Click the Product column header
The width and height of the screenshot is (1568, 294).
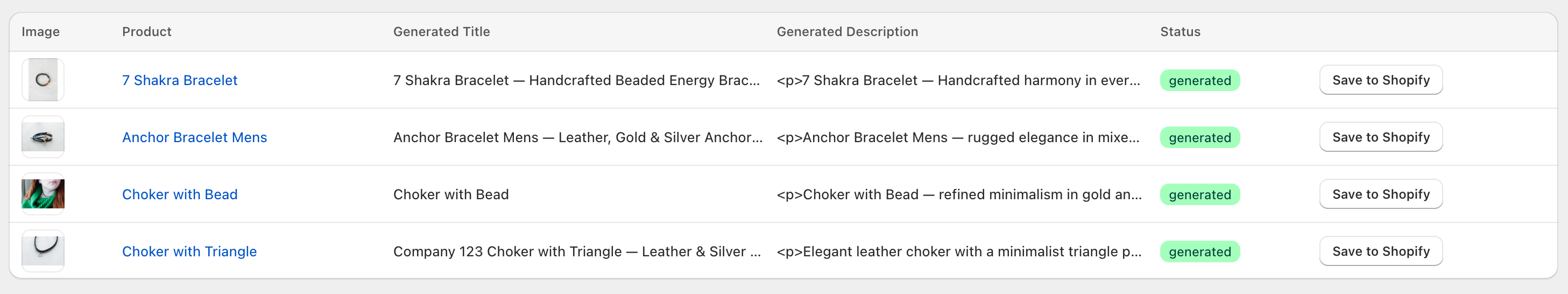tap(147, 32)
